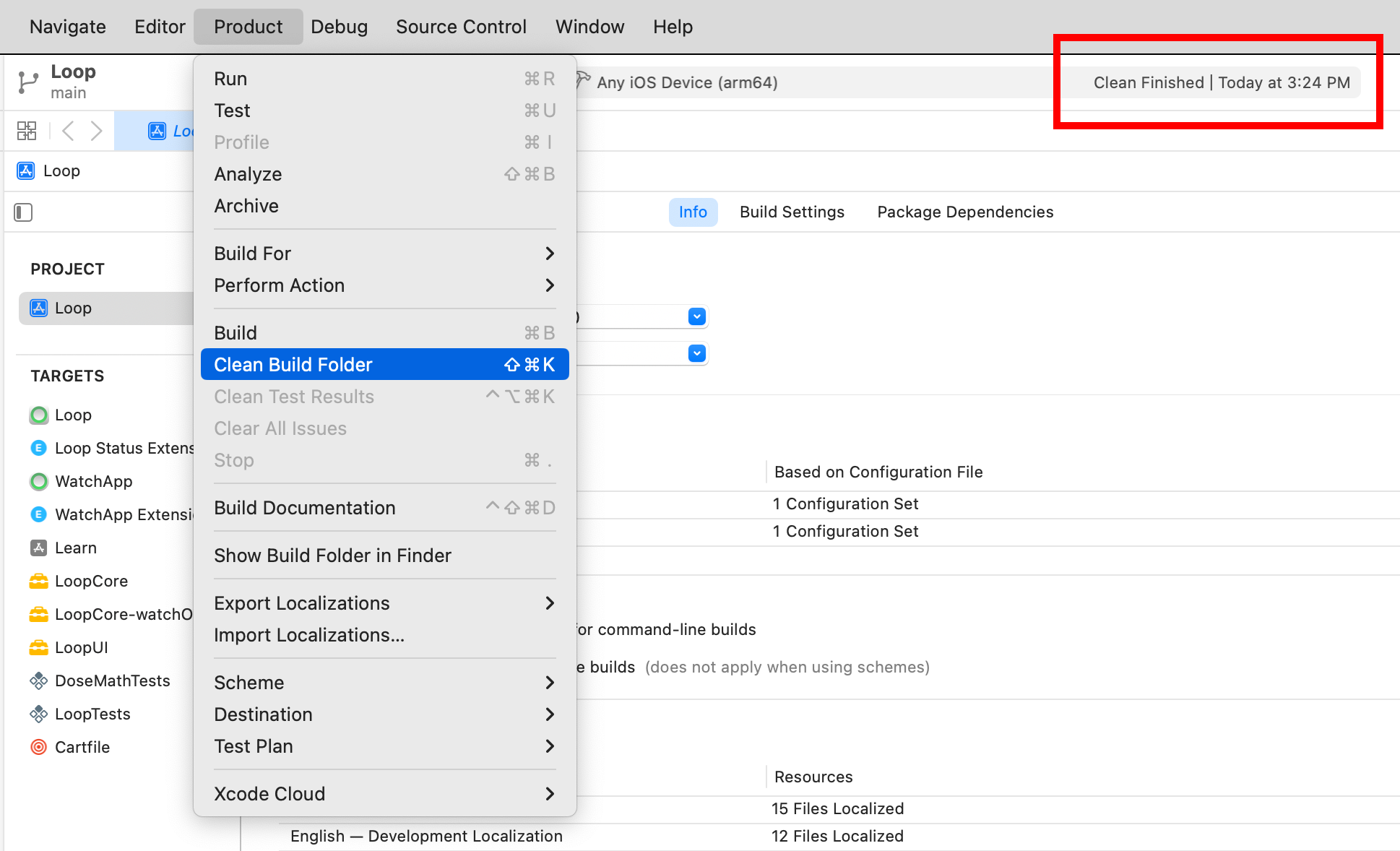
Task: Choose Archive from Product menu
Action: pos(385,206)
